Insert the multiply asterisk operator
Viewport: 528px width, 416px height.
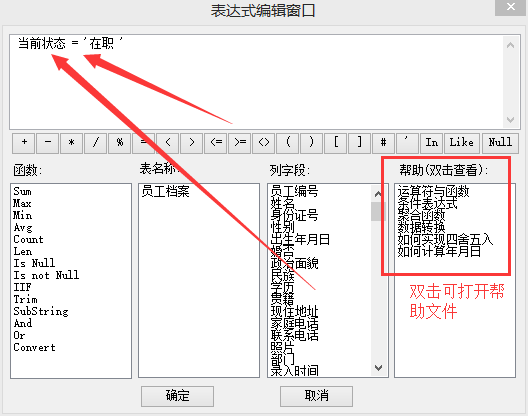tap(72, 143)
